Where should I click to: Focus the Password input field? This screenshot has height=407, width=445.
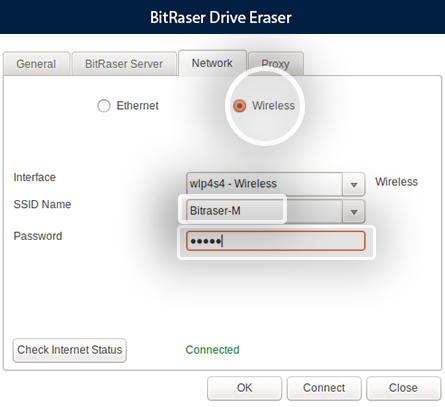[275, 241]
